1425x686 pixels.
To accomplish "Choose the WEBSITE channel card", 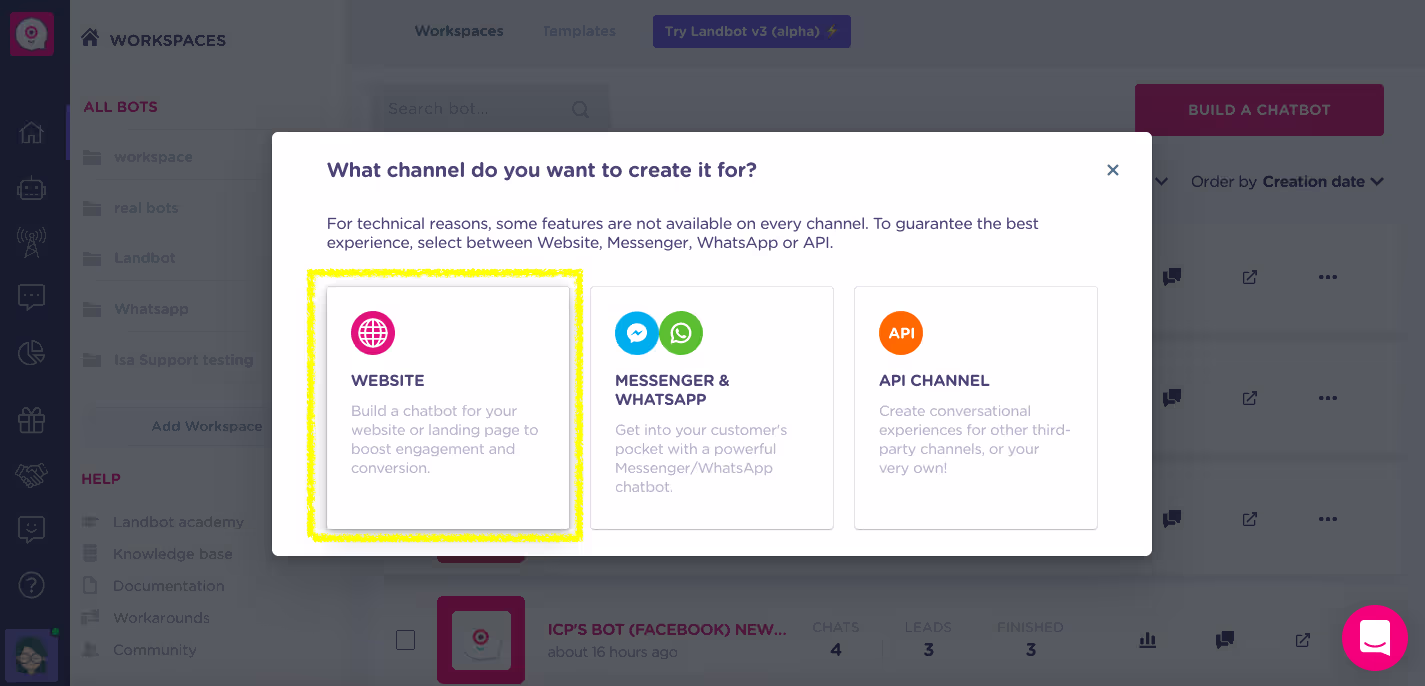I will (448, 408).
